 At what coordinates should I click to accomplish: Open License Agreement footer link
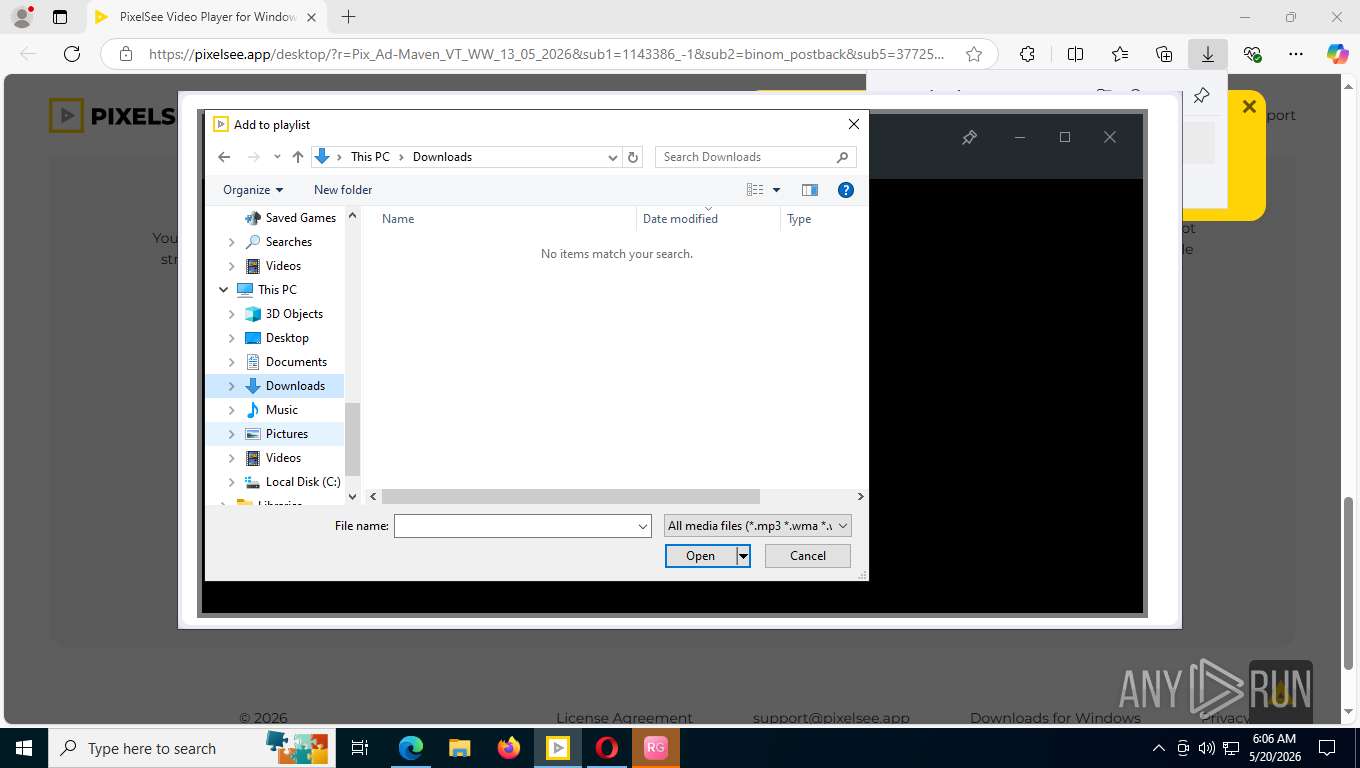(x=624, y=718)
